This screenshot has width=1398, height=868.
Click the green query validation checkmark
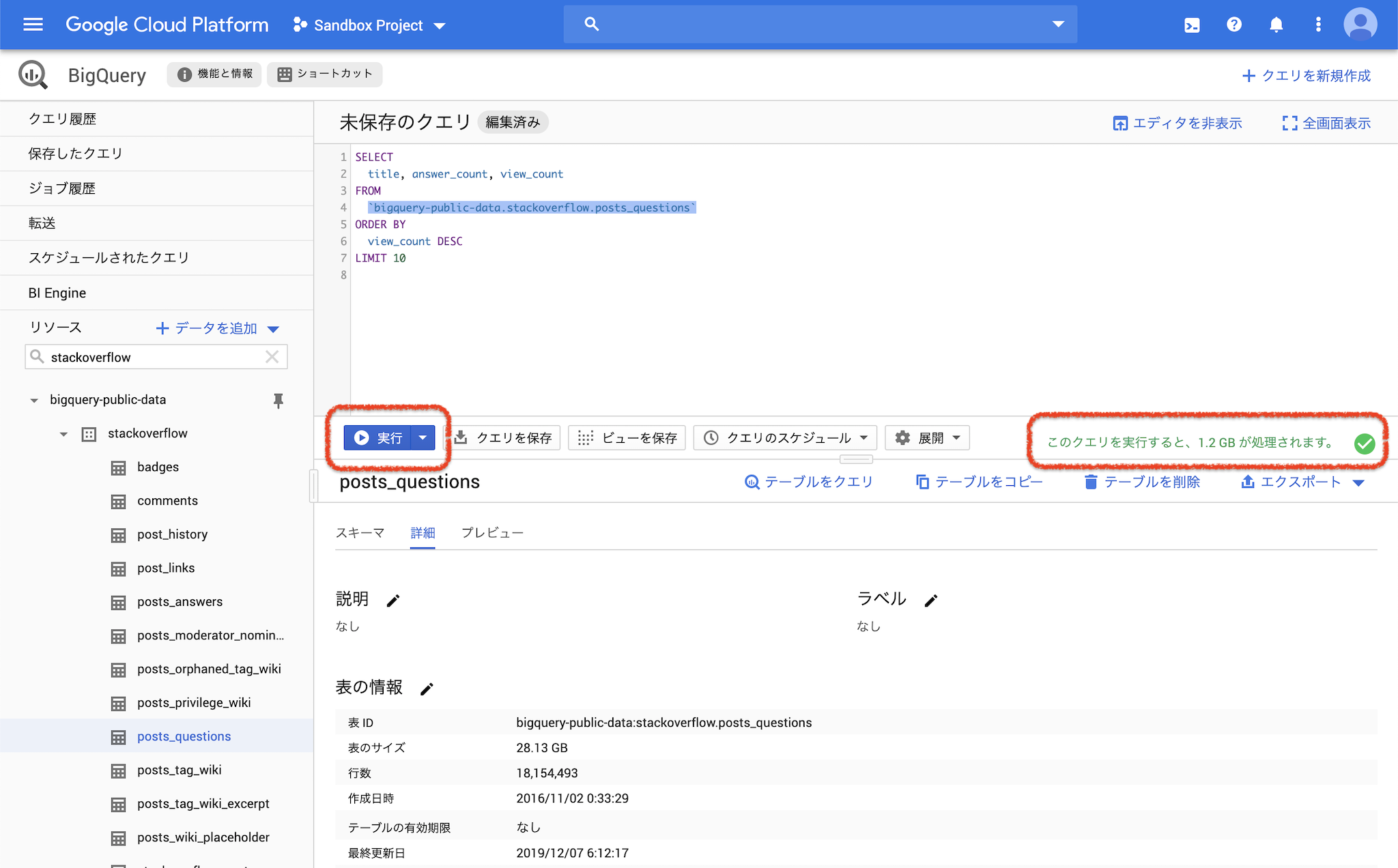1364,444
